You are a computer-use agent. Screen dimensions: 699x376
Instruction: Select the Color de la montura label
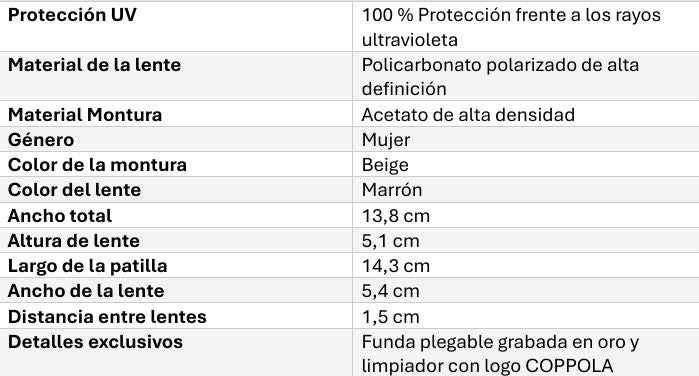pos(97,165)
